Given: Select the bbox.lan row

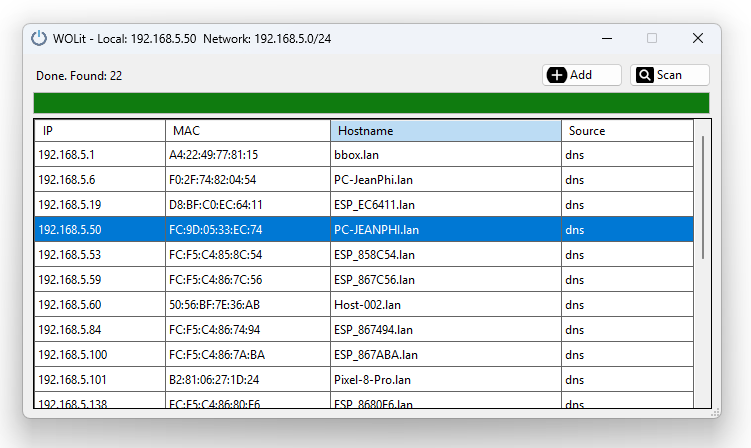Looking at the screenshot, I should (357, 155).
